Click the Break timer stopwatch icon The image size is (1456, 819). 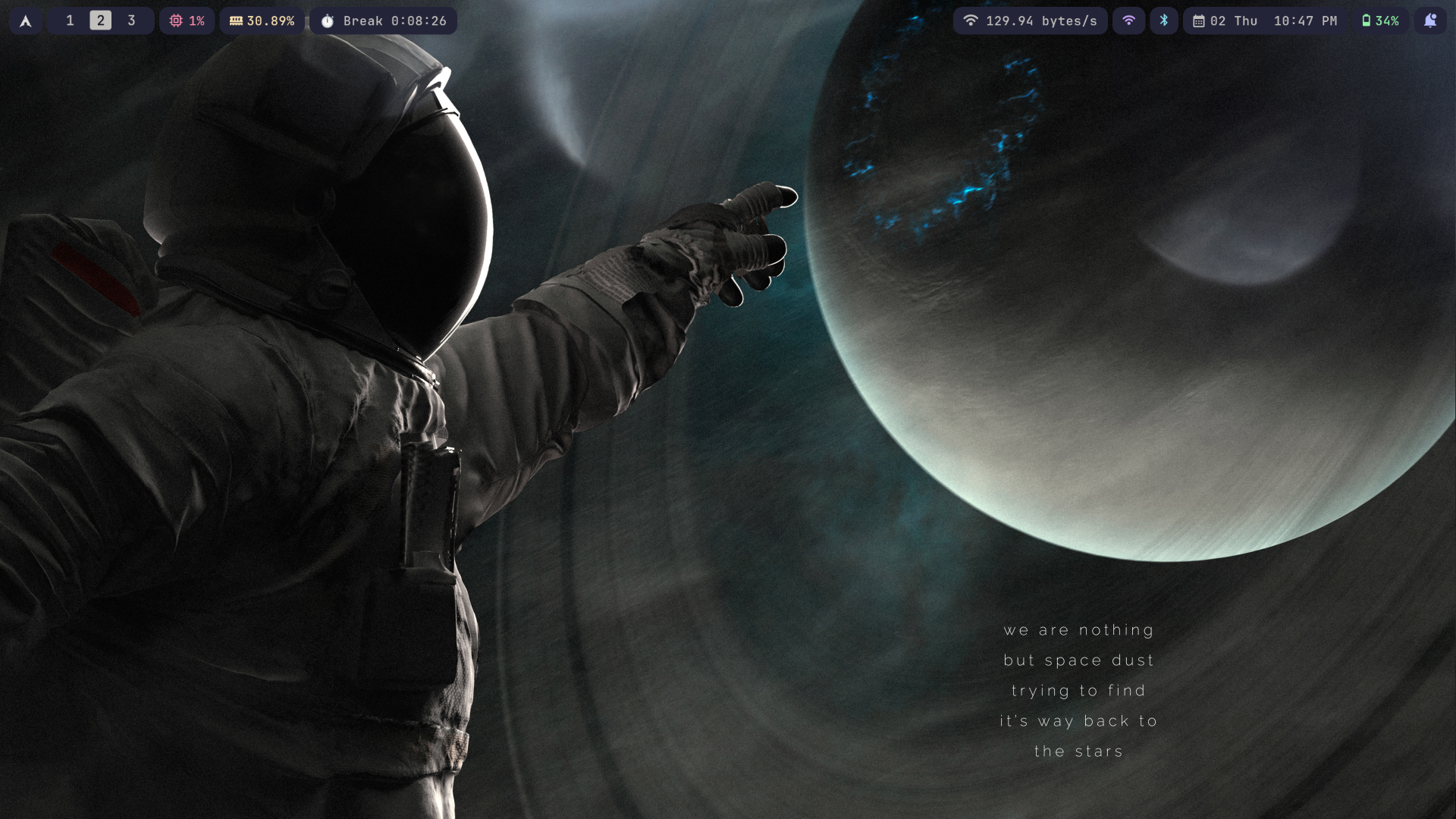point(328,21)
